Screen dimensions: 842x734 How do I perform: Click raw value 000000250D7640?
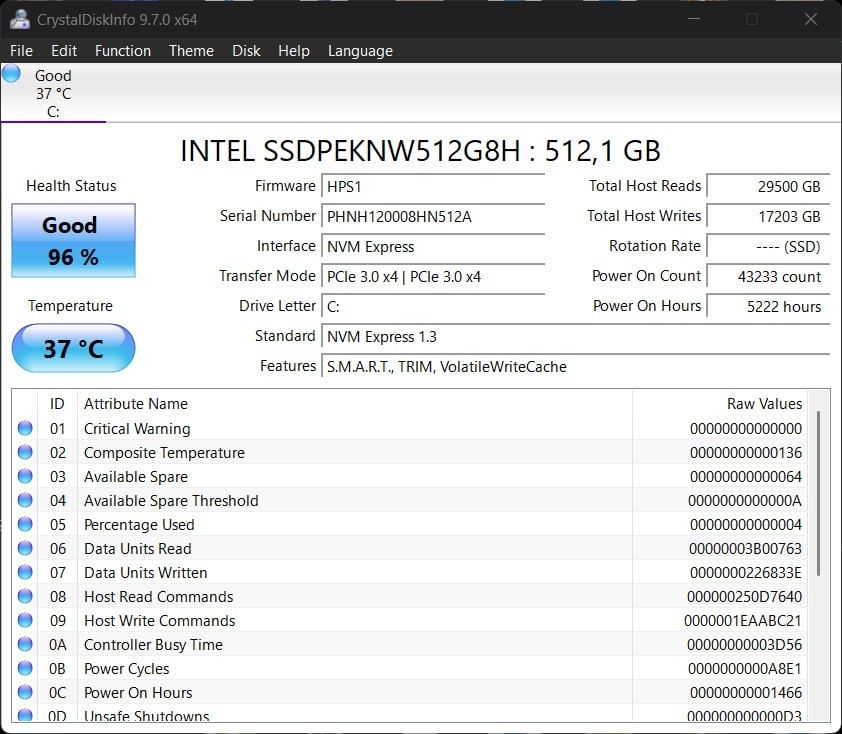coord(744,597)
